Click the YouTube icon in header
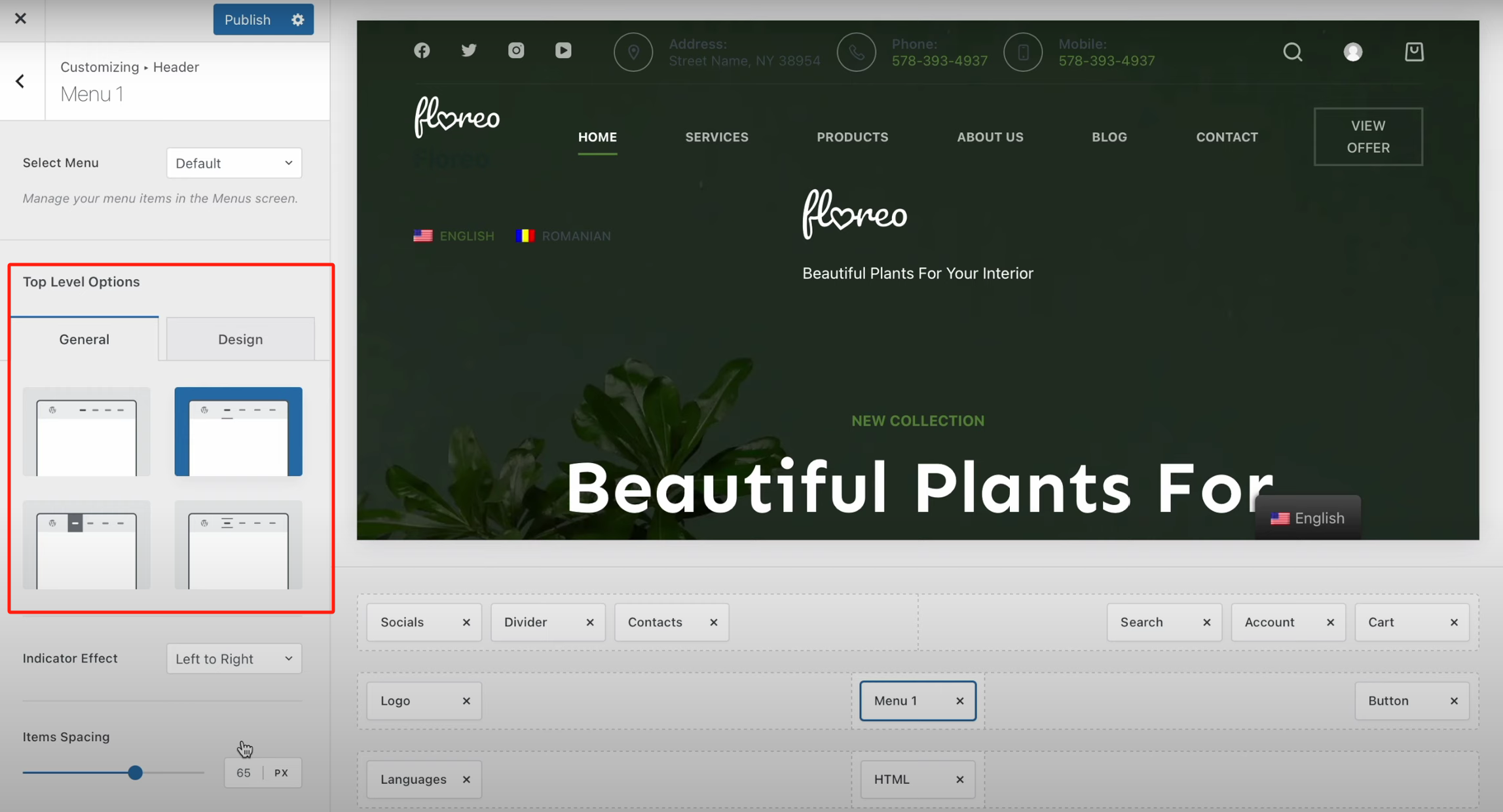1503x812 pixels. [x=563, y=50]
